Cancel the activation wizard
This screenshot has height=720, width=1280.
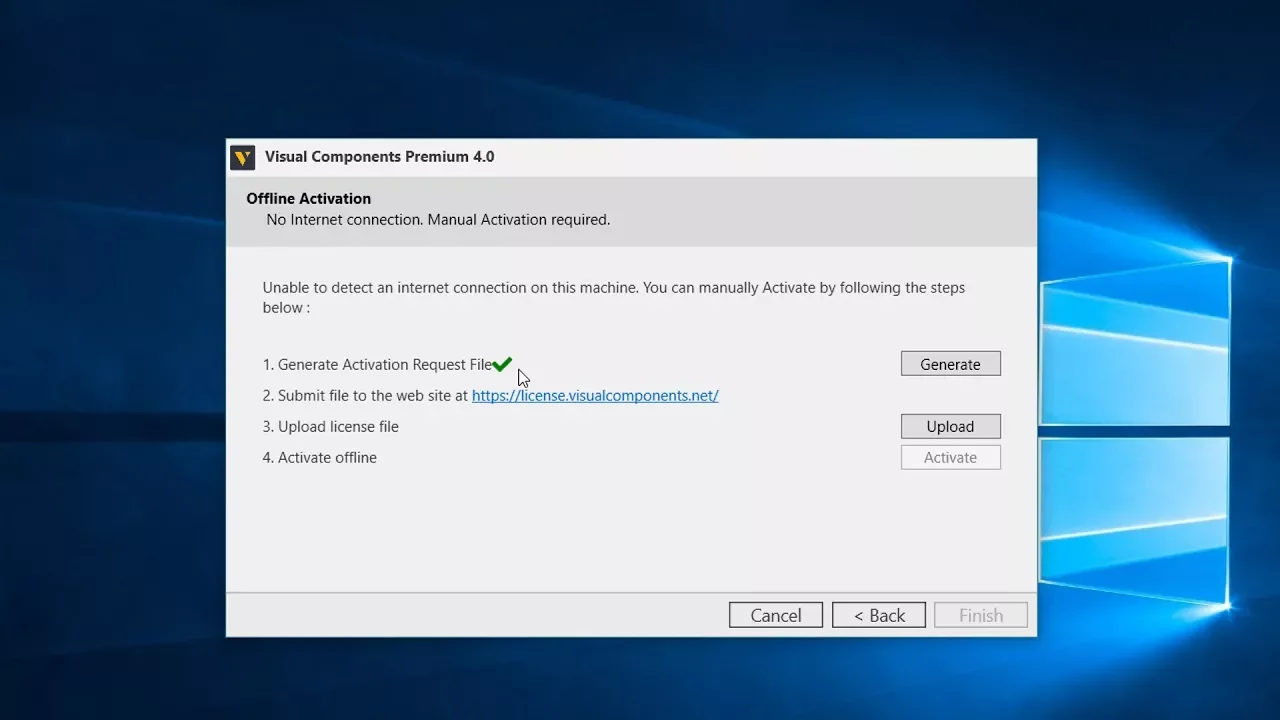pos(776,615)
